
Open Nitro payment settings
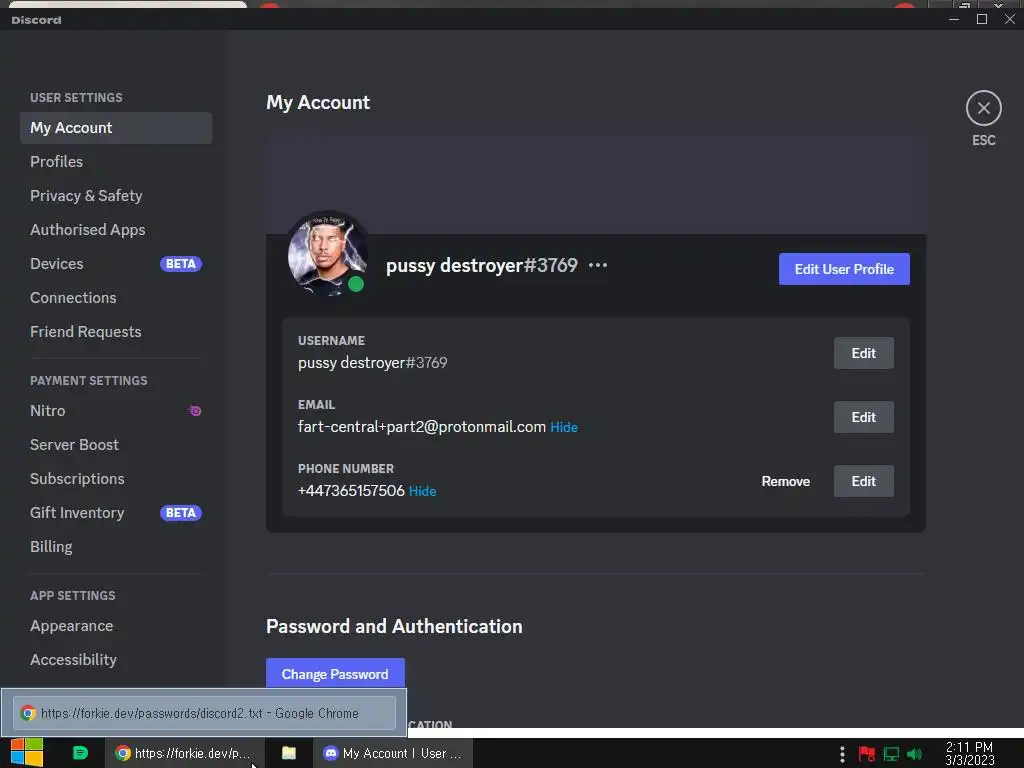[x=116, y=411]
